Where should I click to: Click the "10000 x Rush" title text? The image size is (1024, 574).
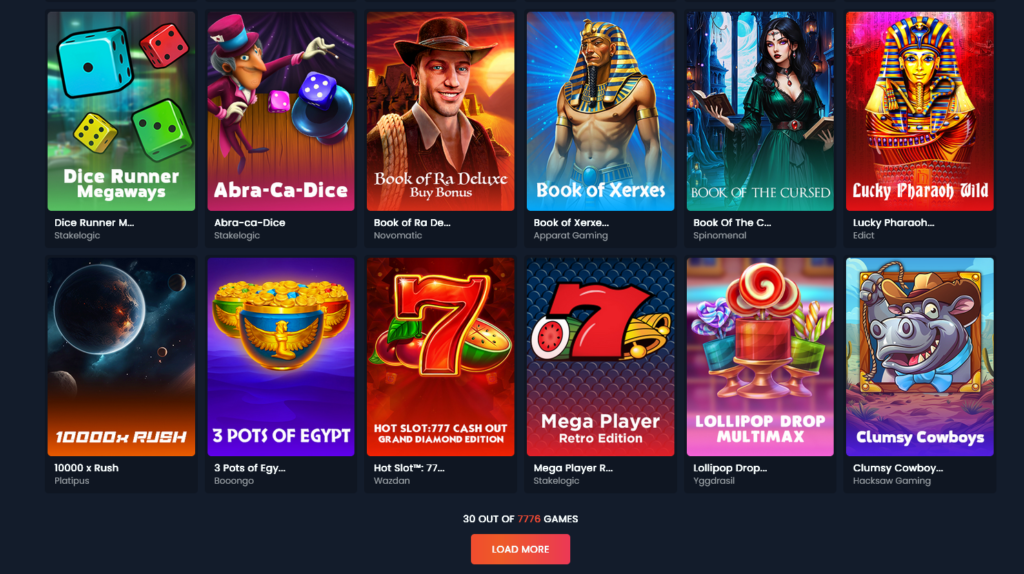(x=86, y=468)
